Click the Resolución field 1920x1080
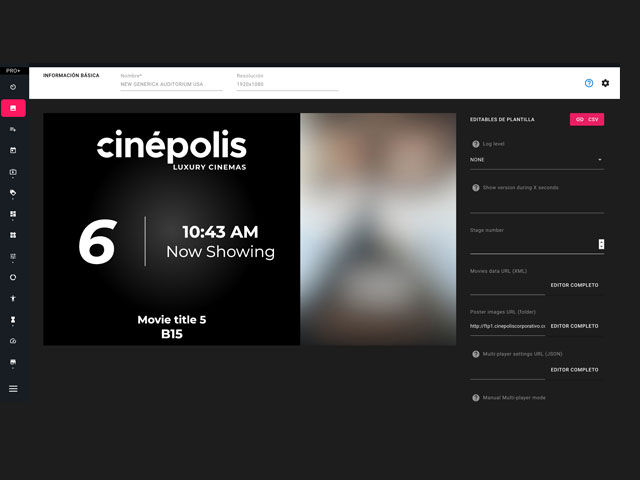 click(287, 84)
